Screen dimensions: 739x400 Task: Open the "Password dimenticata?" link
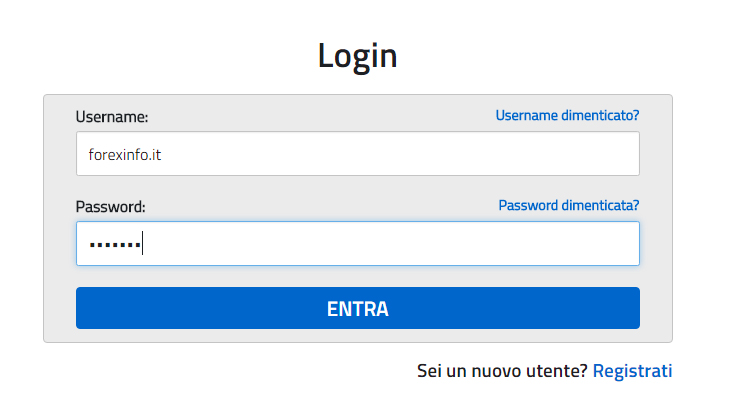[568, 205]
